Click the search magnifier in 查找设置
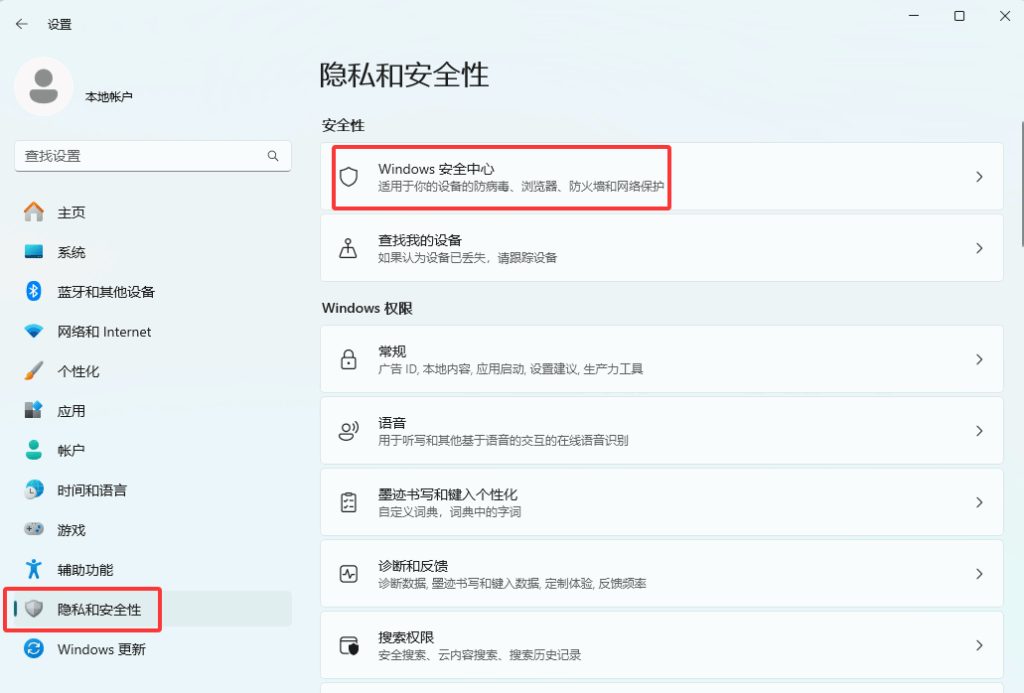 coord(272,156)
